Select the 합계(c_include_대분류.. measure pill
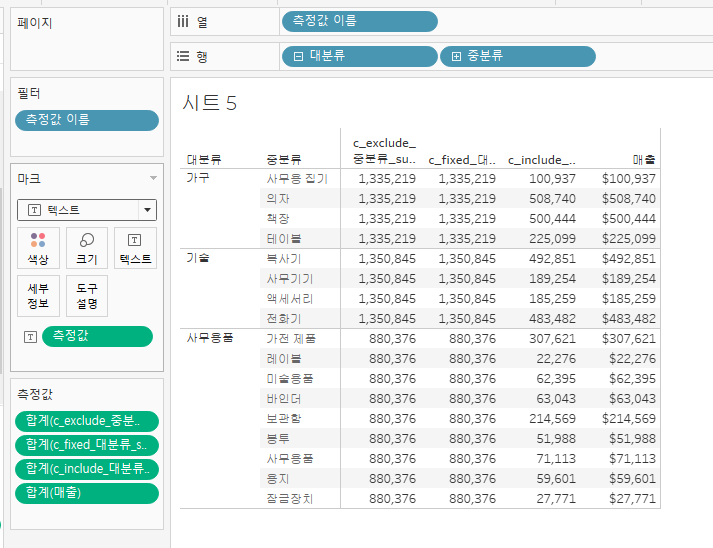Screen dimensions: 713x548 point(87,469)
